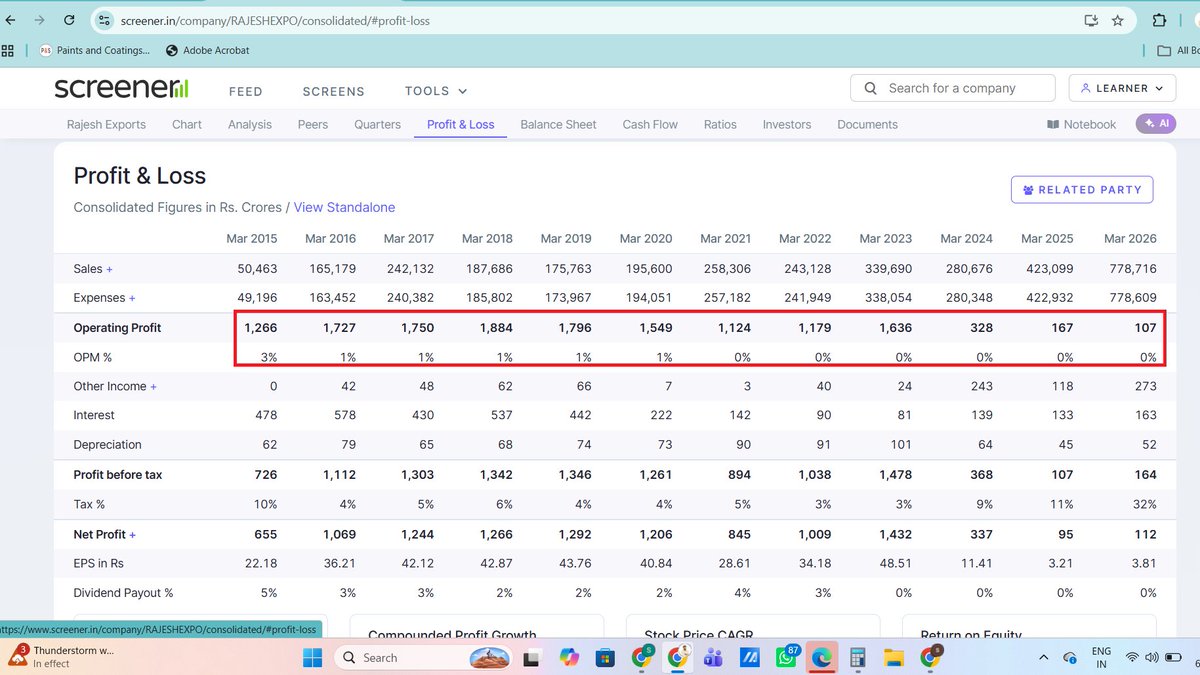Switch to the Ratios tab
1200x675 pixels.
(x=720, y=125)
